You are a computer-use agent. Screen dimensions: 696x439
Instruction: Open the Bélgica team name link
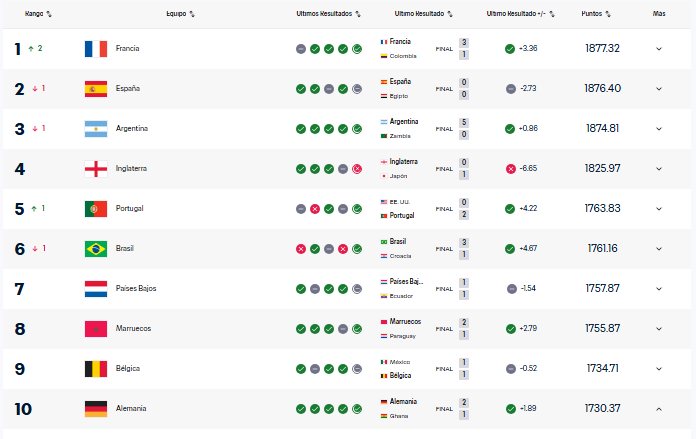click(x=128, y=369)
